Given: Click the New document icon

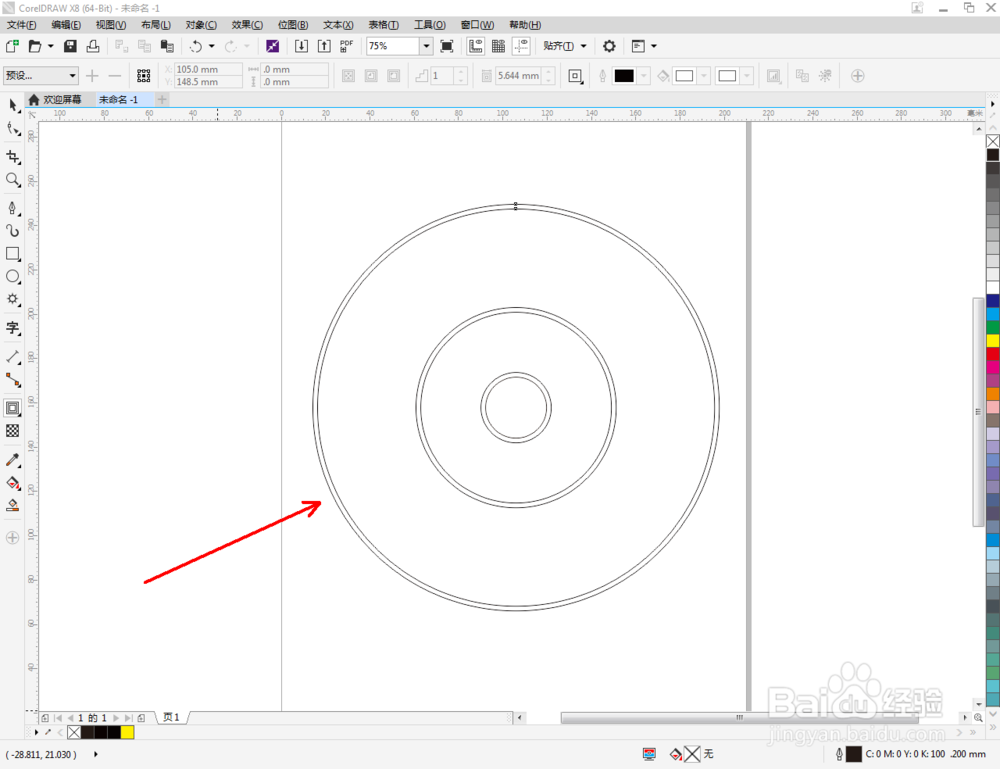Looking at the screenshot, I should (x=12, y=46).
